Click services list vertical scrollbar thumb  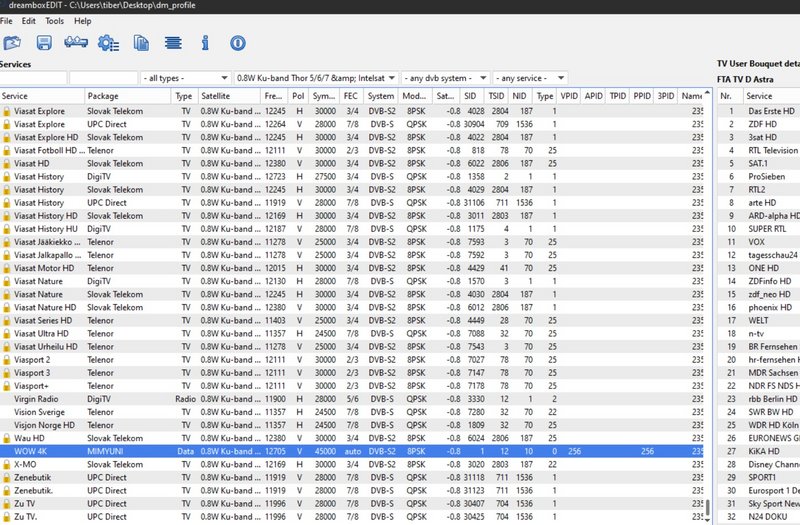click(708, 508)
